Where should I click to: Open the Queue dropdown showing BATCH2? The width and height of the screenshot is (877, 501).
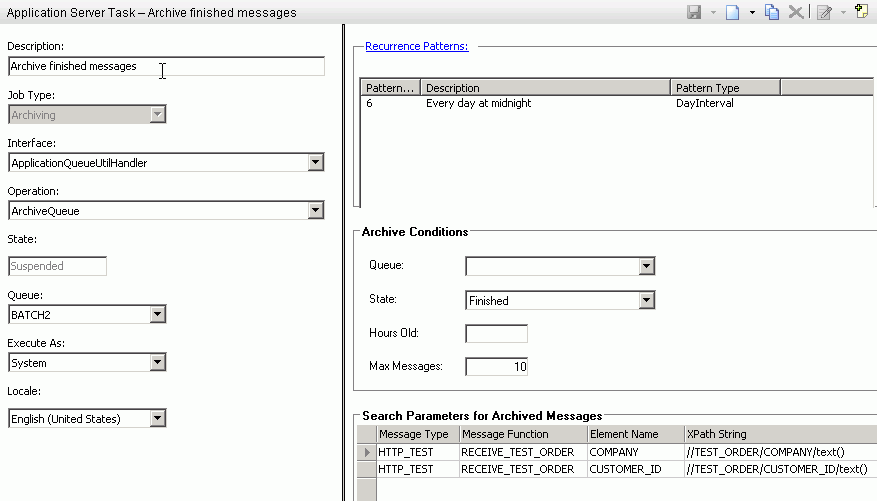coord(158,315)
